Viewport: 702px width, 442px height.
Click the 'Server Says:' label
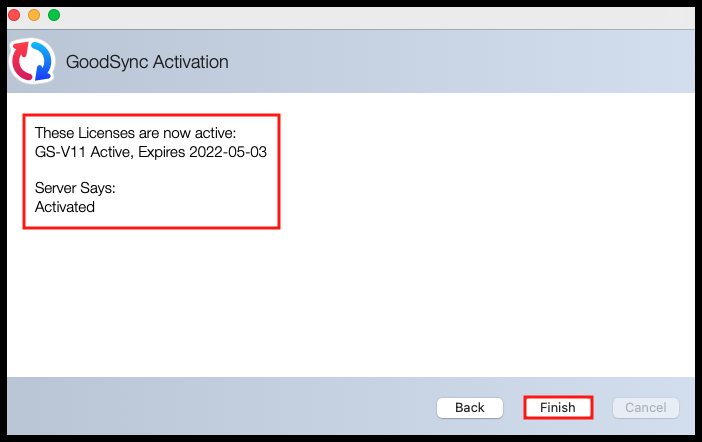pos(76,187)
